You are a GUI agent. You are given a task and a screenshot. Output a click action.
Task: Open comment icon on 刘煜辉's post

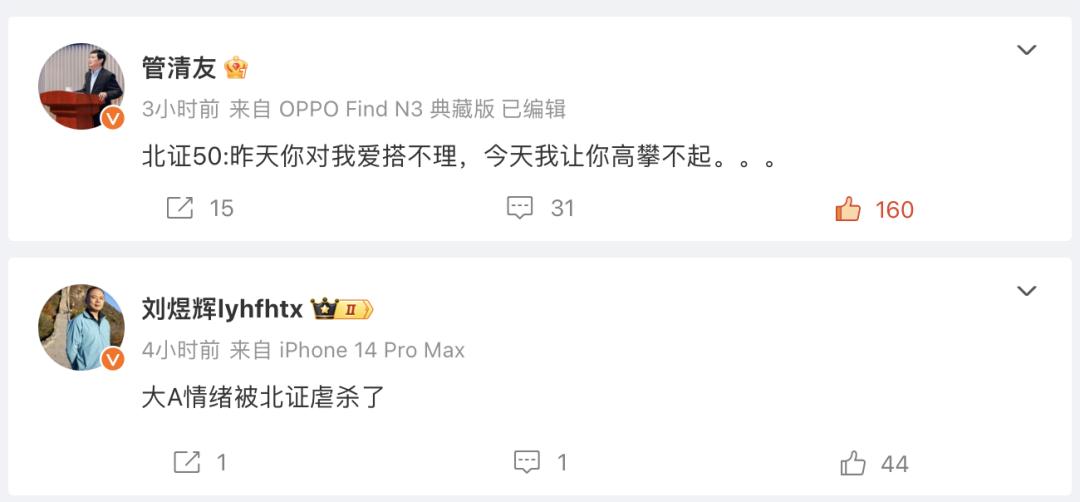click(x=527, y=463)
